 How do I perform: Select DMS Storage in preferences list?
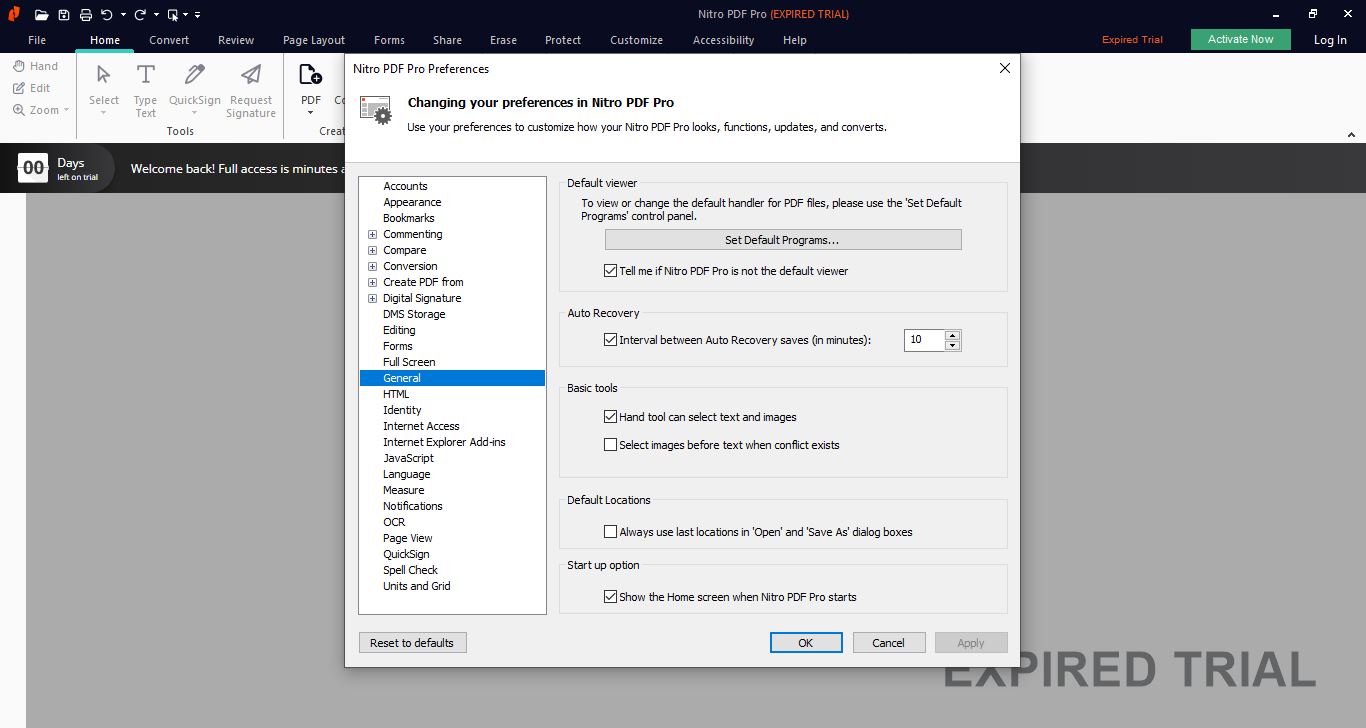[x=414, y=314]
